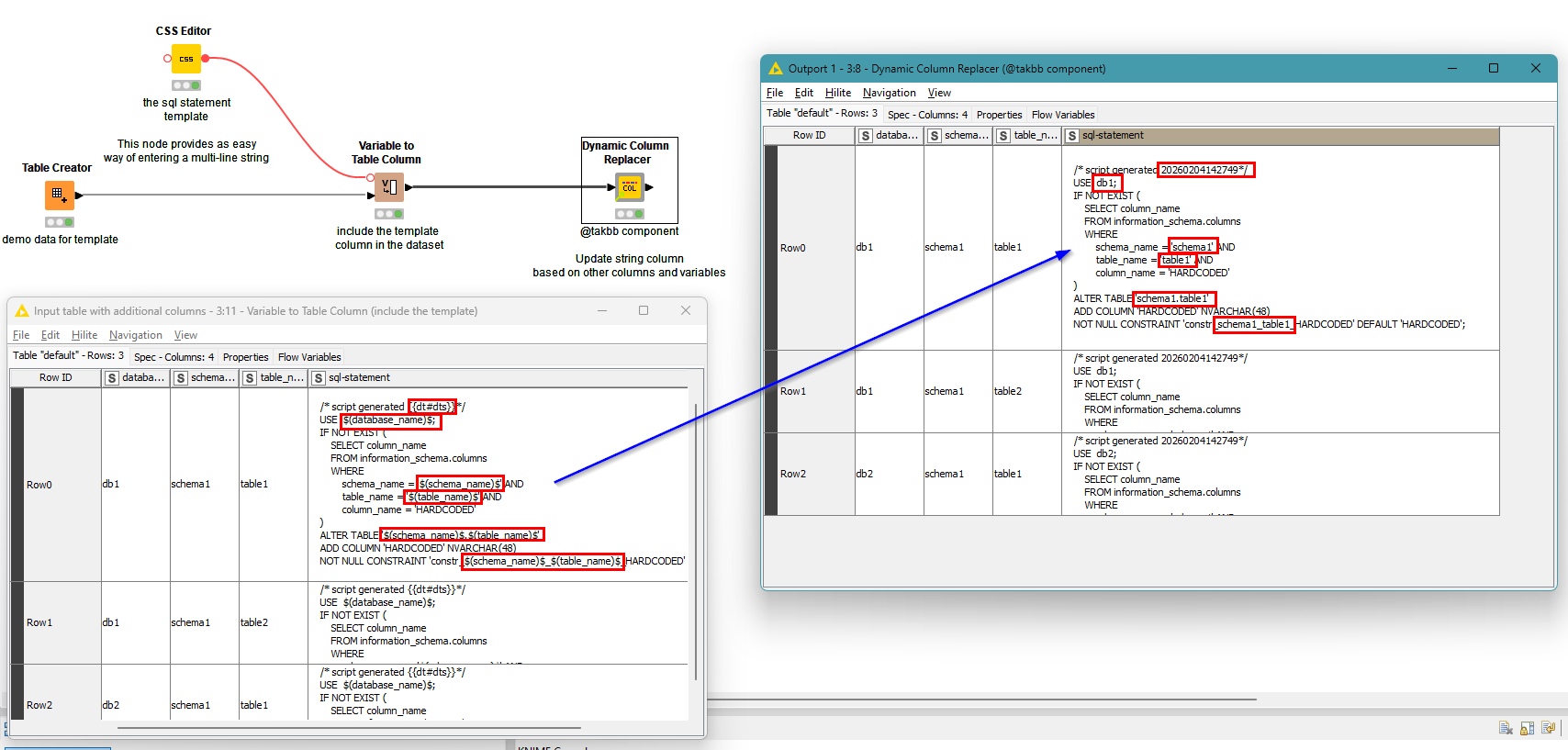Click the orange Table Creator node

(60, 195)
